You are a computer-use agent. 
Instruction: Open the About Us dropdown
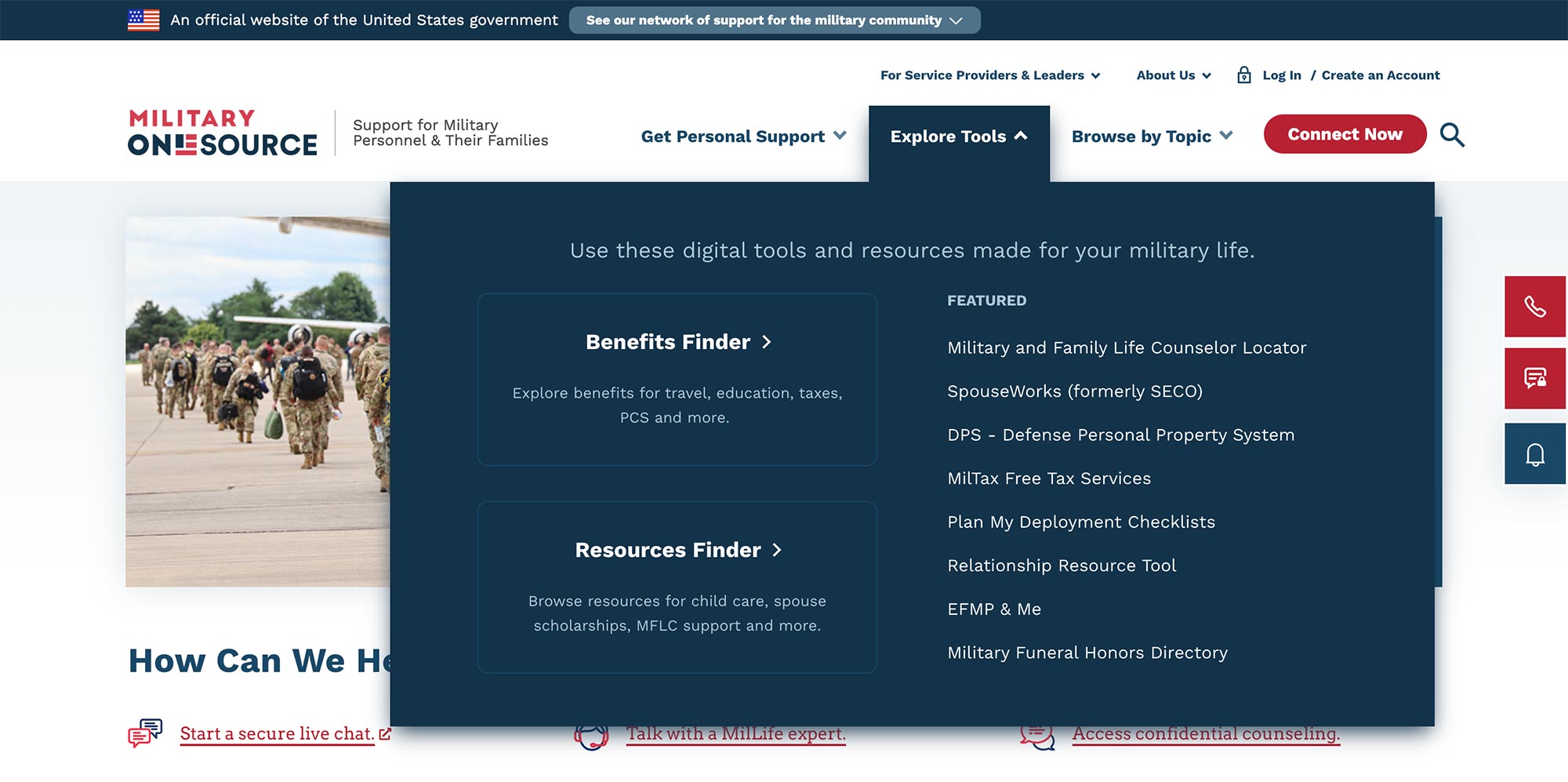click(x=1174, y=75)
